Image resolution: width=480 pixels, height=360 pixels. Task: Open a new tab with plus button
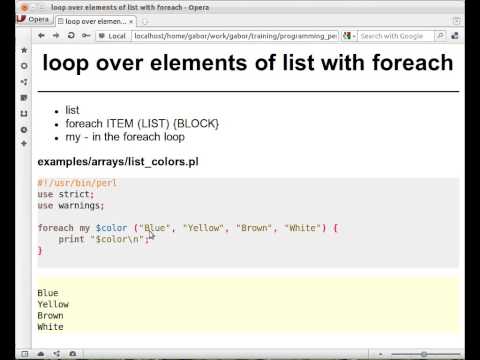[145, 22]
